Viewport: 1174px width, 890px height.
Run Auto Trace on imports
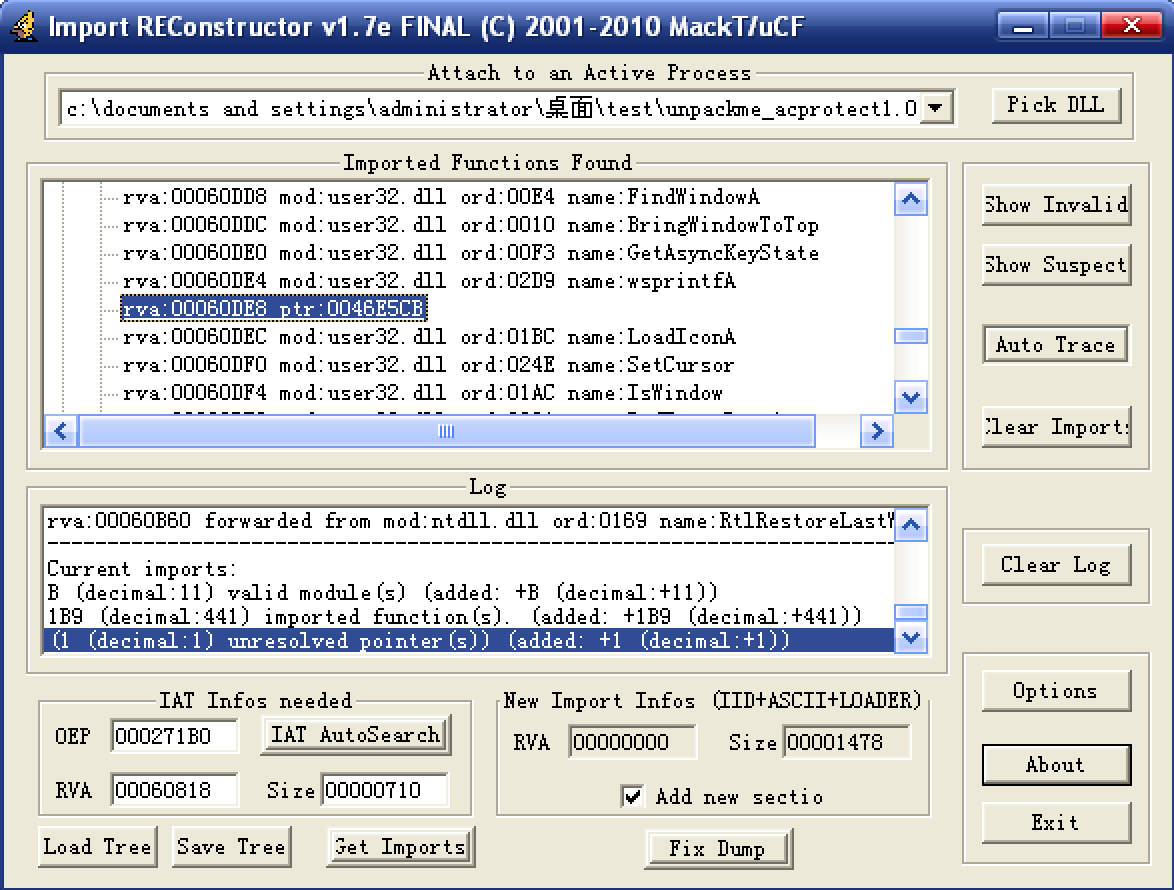1055,345
